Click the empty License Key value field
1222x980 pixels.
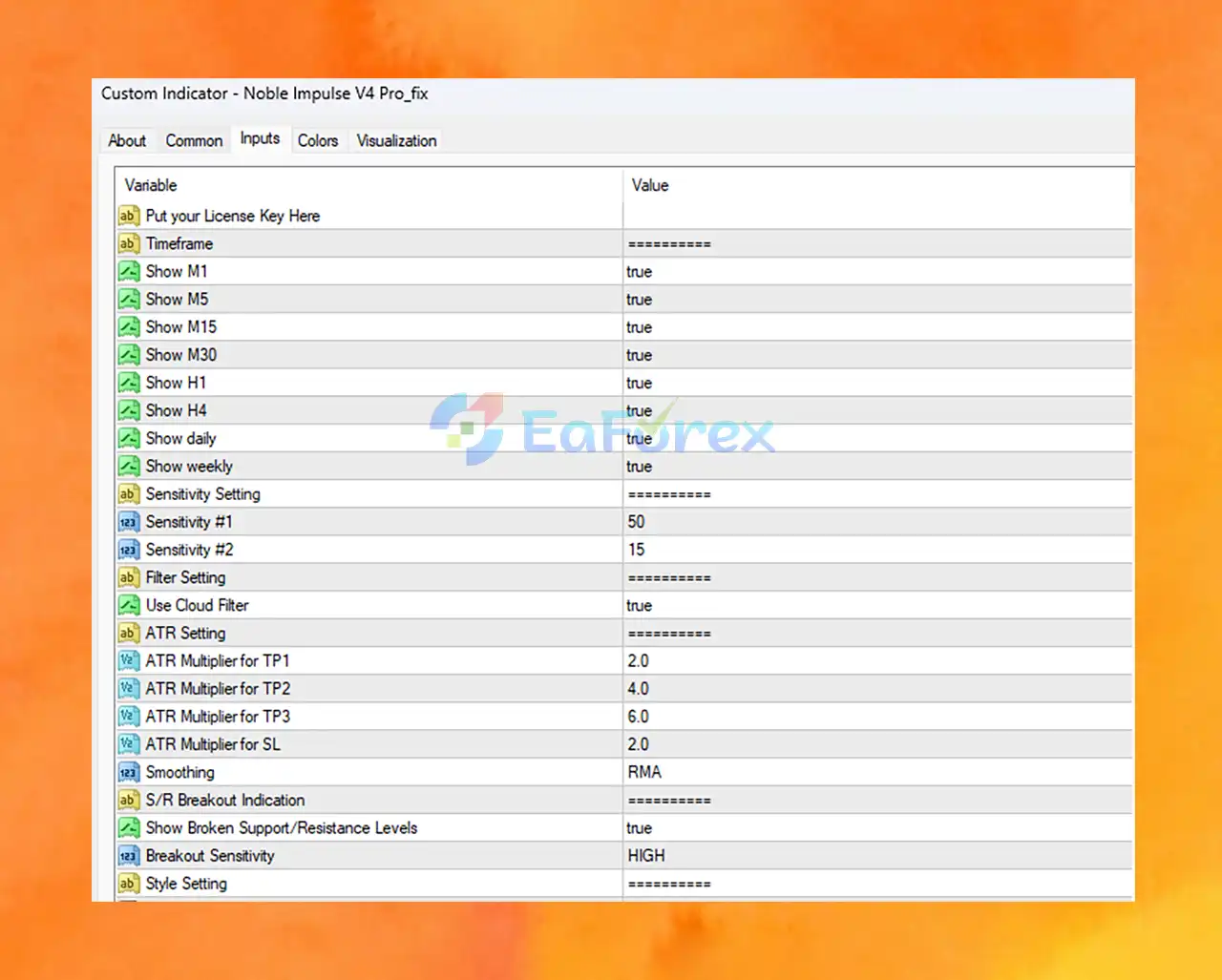tap(877, 216)
